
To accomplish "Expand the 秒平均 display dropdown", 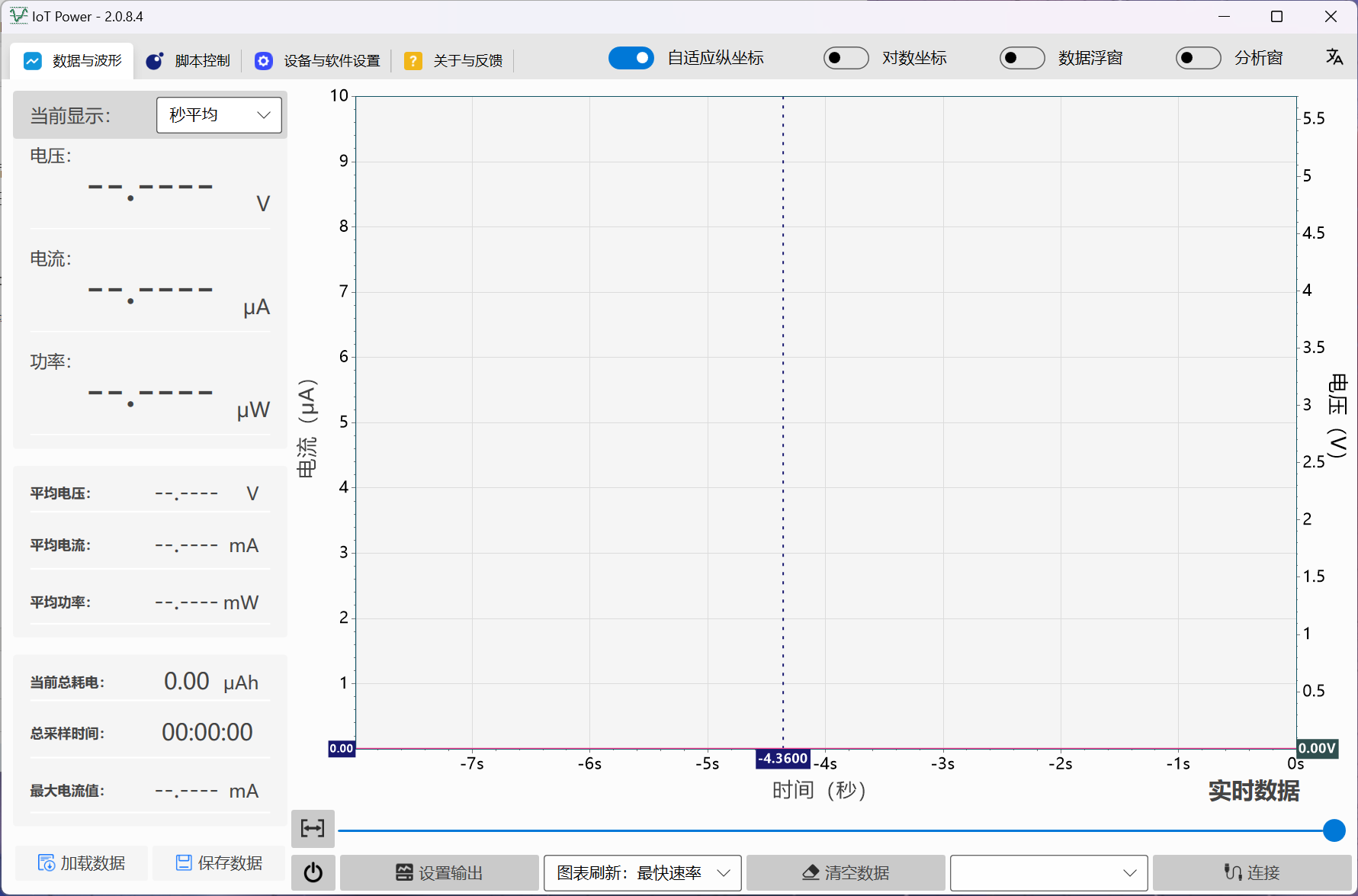I will pos(219,115).
